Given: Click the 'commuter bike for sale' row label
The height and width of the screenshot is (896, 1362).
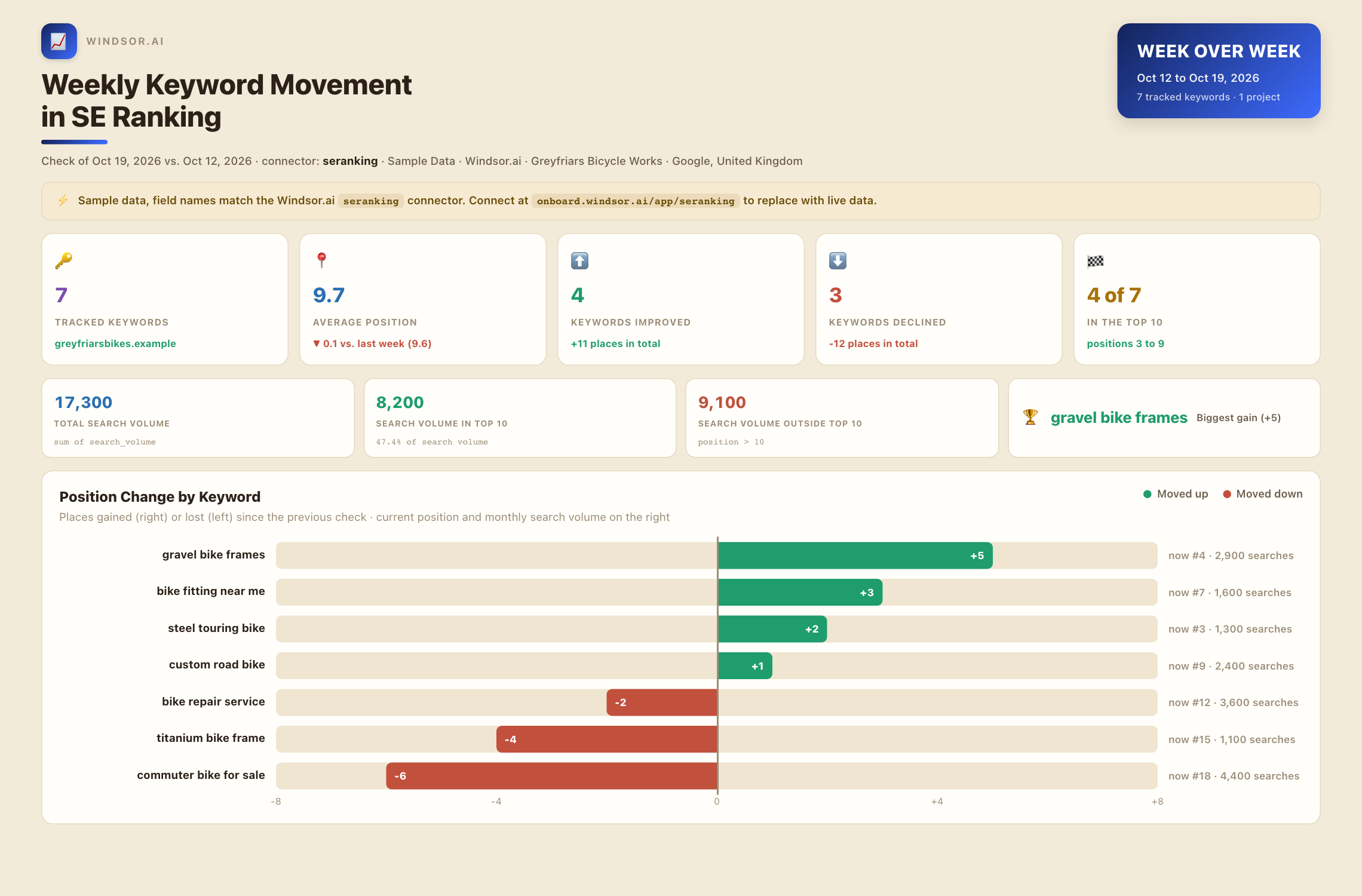Looking at the screenshot, I should tap(201, 775).
